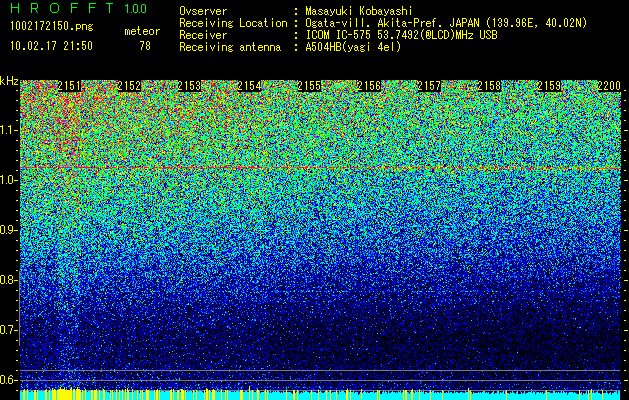Click the Ovserver label

click(203, 11)
